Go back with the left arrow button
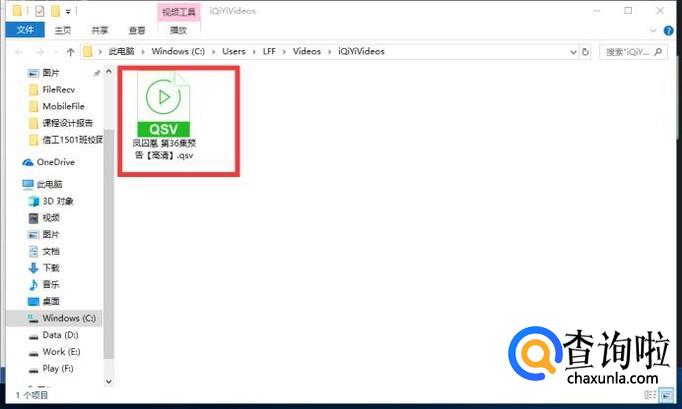682x409 pixels. [19, 52]
